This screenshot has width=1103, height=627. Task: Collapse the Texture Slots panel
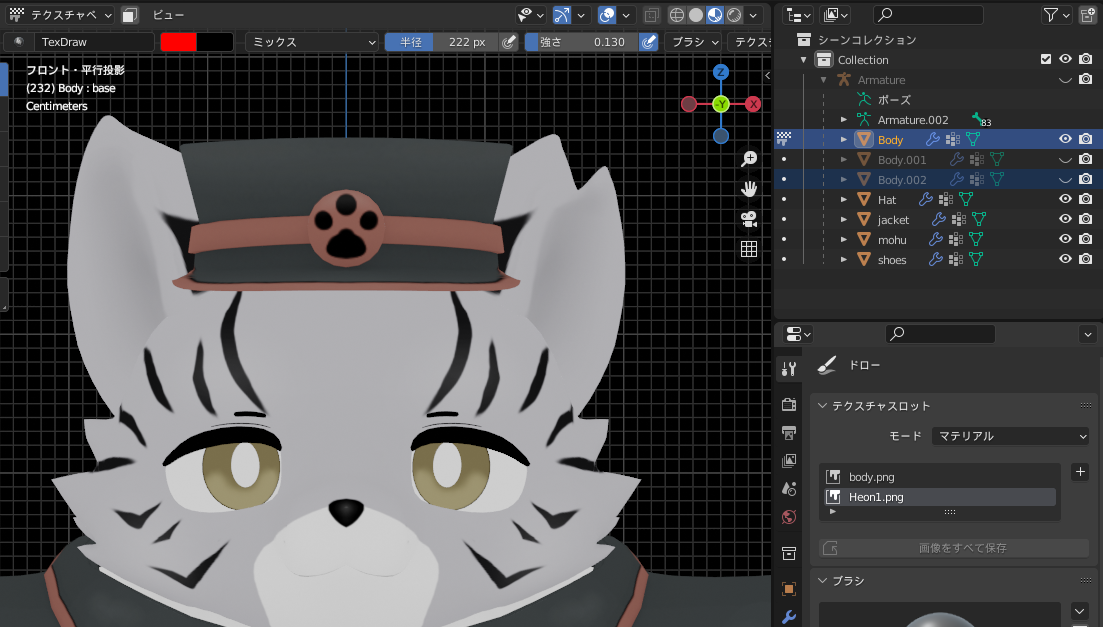[x=822, y=405]
